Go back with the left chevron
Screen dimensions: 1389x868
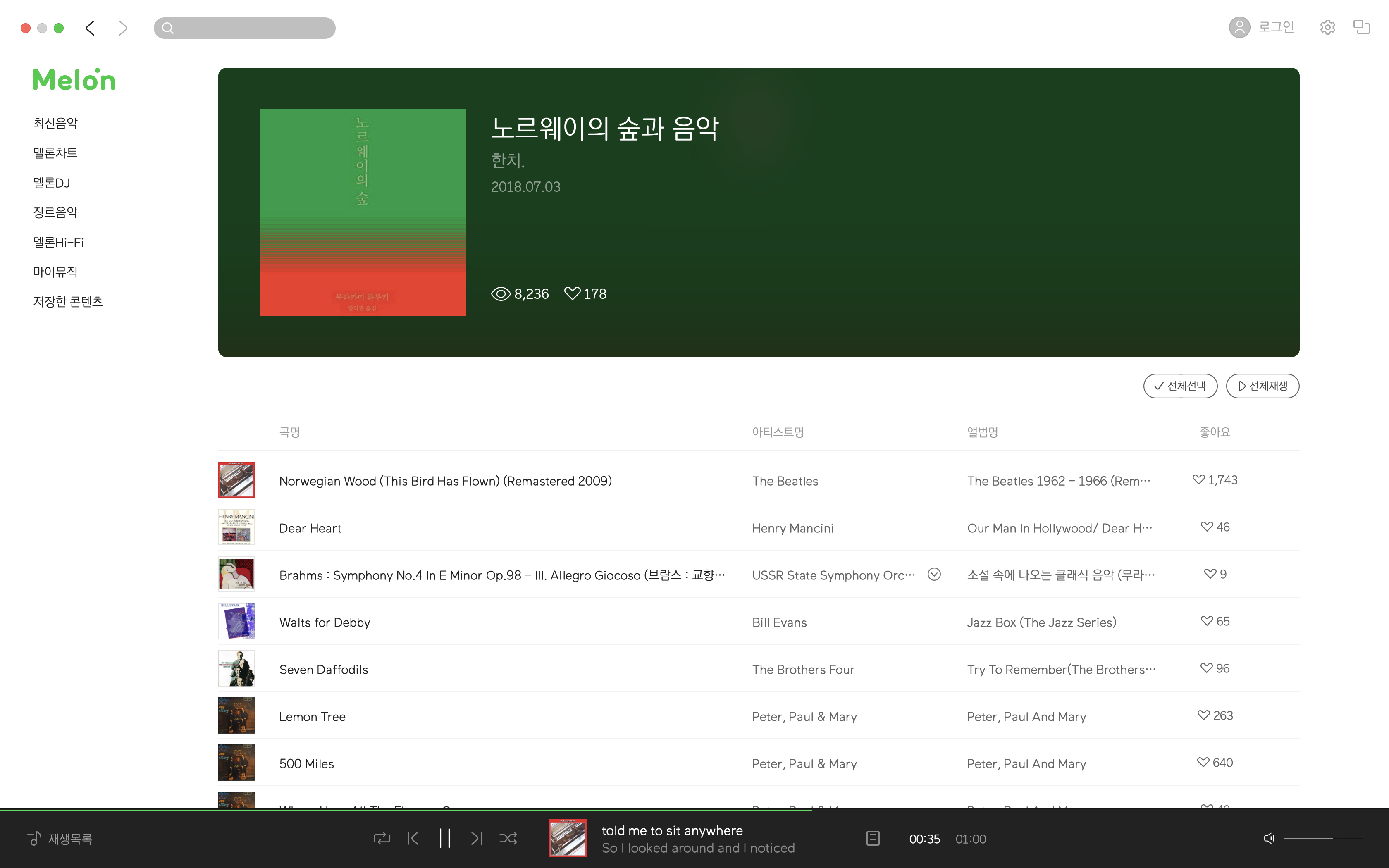[90, 28]
